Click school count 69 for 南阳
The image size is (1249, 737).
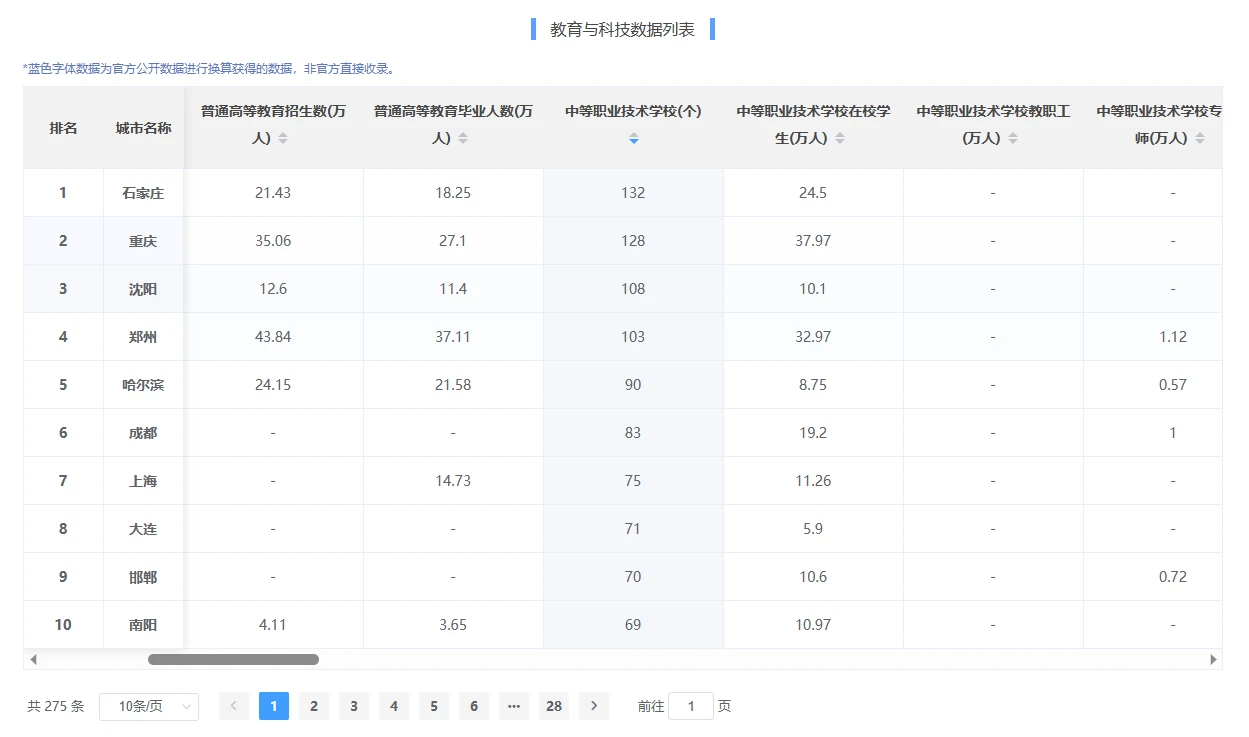[x=633, y=625]
